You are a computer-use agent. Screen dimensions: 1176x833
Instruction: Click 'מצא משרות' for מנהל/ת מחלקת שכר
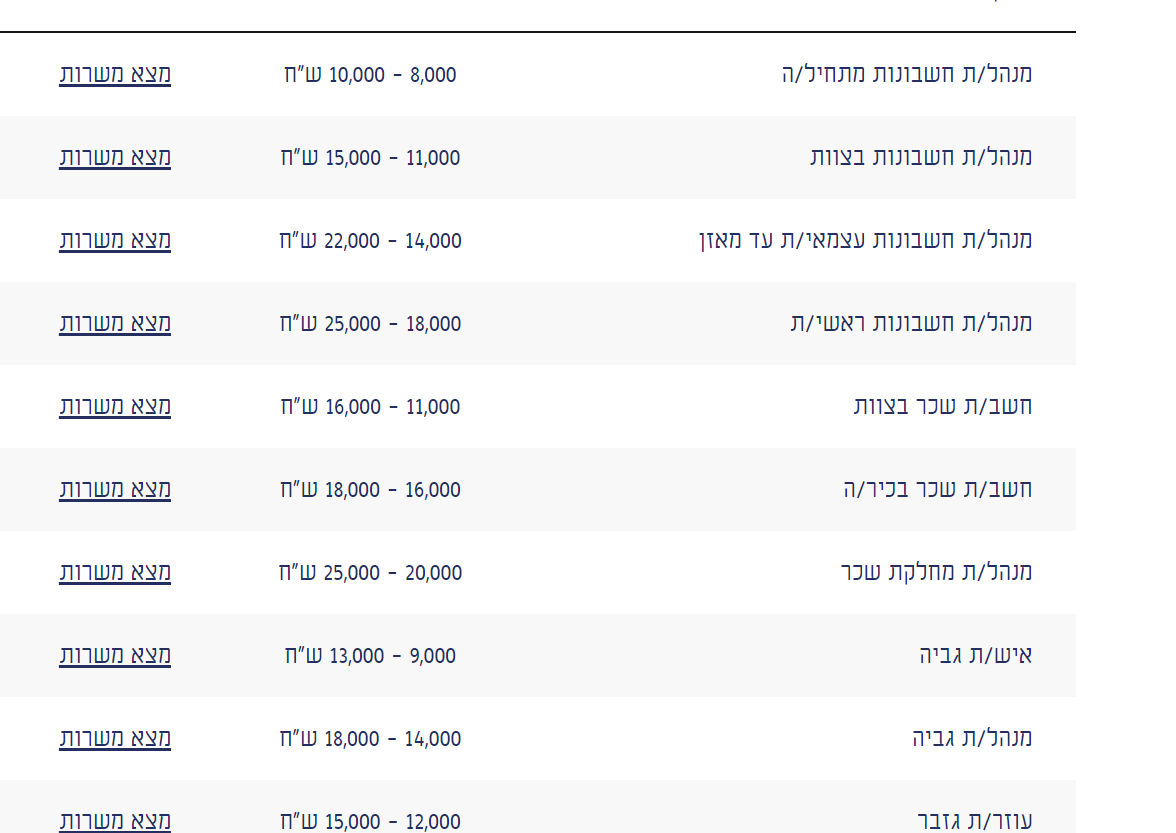tap(115, 572)
